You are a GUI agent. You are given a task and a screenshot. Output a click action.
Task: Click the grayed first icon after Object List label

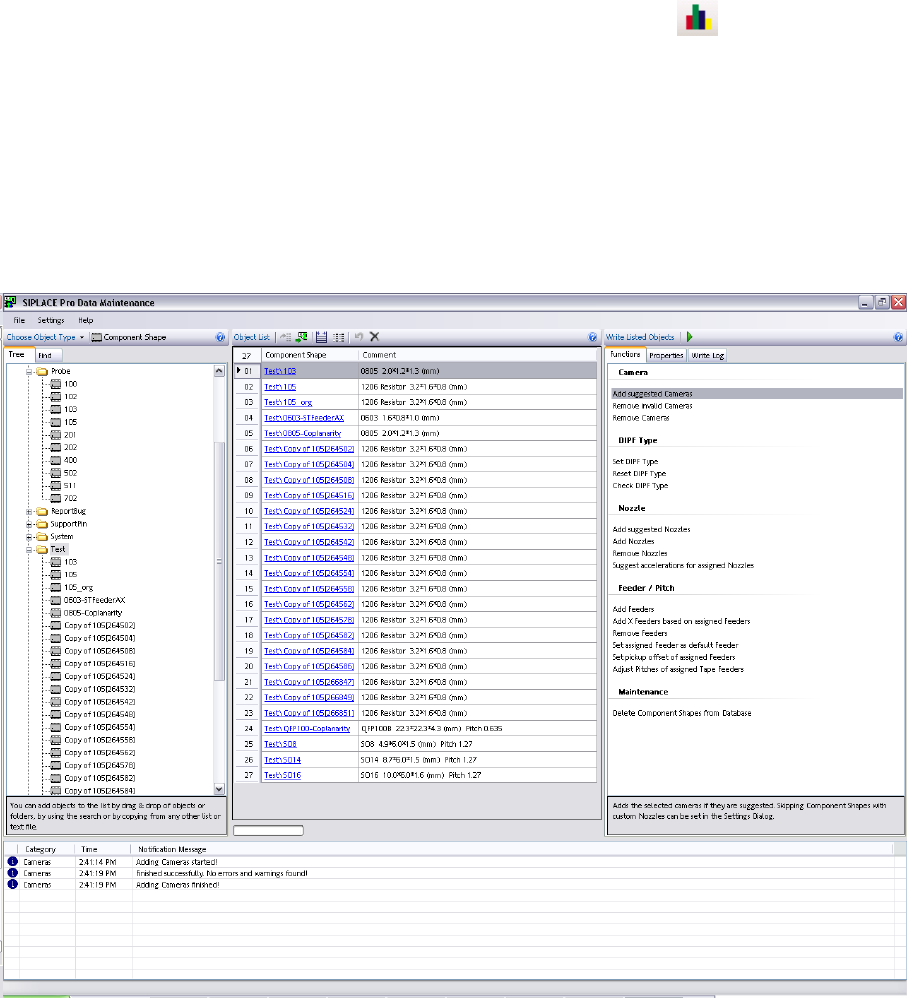286,337
